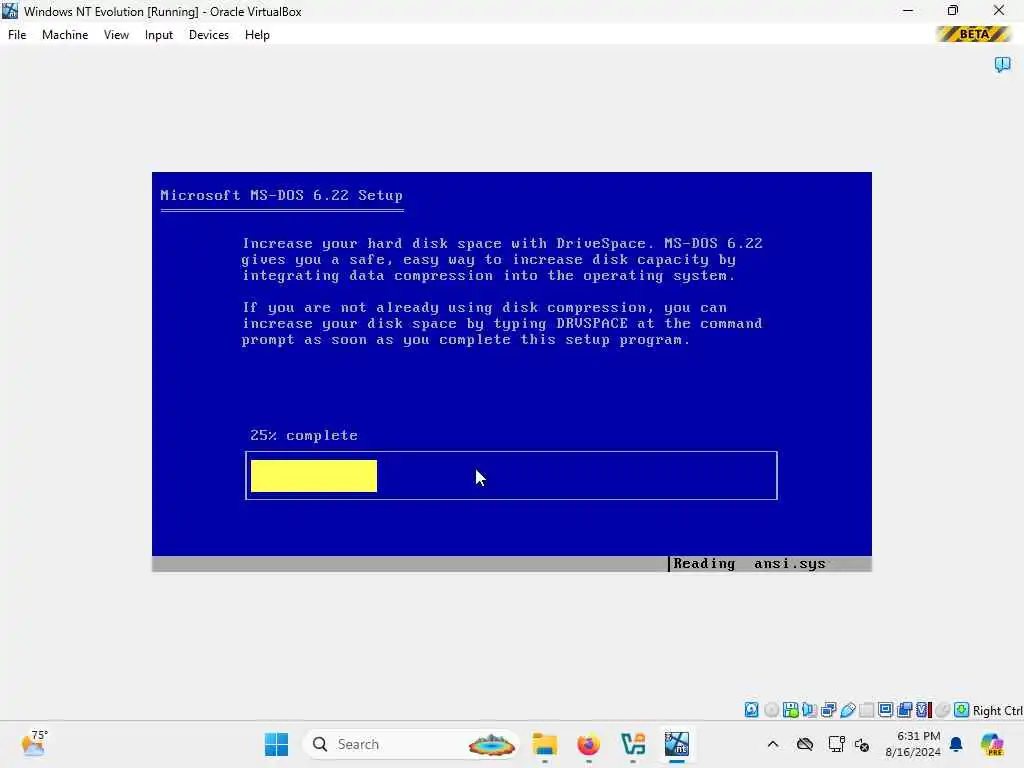Open the Windows Start menu
The image size is (1024, 768).
(276, 744)
